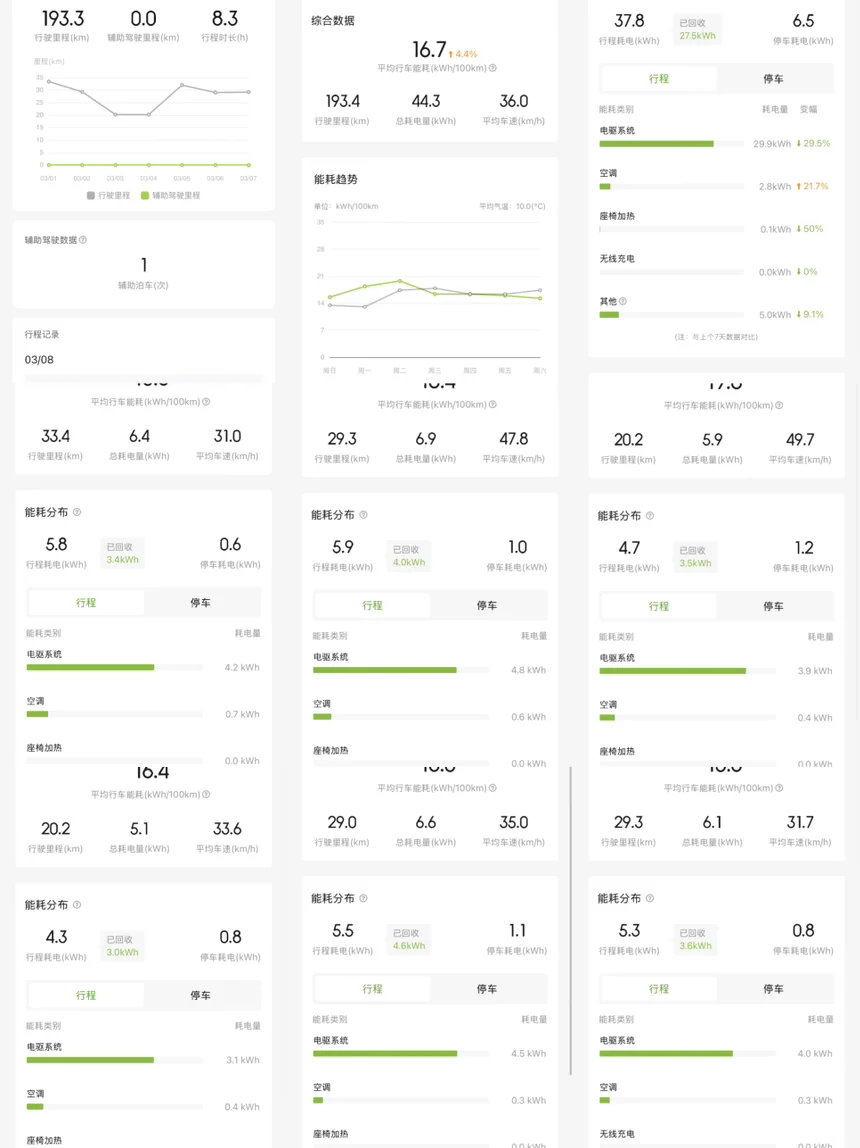Open 能耗分布 help icon above 5.9 kWh
The height and width of the screenshot is (1148, 860).
click(363, 515)
